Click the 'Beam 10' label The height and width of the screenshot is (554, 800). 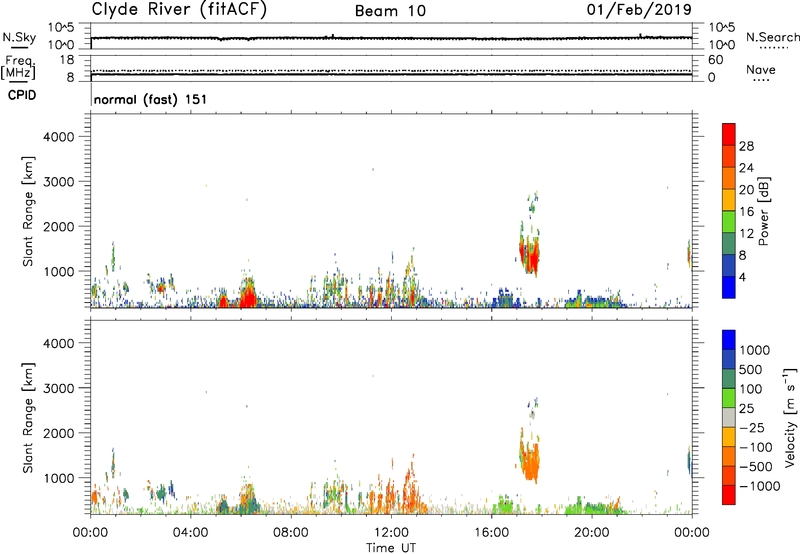(x=390, y=11)
